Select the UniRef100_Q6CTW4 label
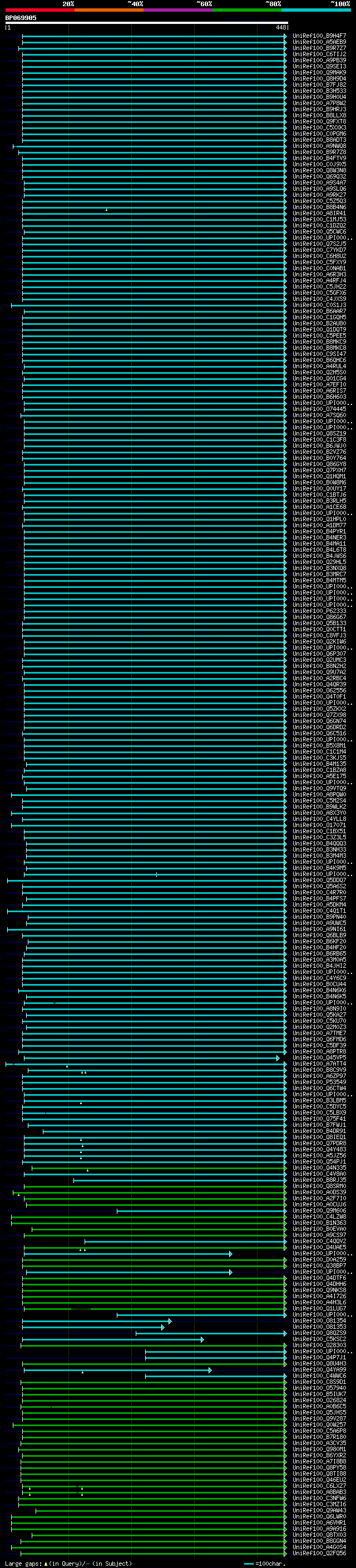 point(319,1089)
